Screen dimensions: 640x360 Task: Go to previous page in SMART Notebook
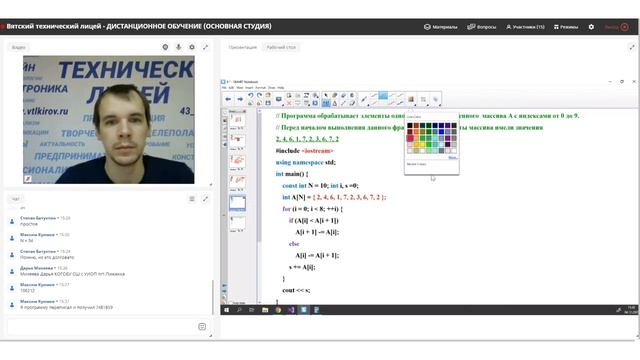(x=228, y=99)
